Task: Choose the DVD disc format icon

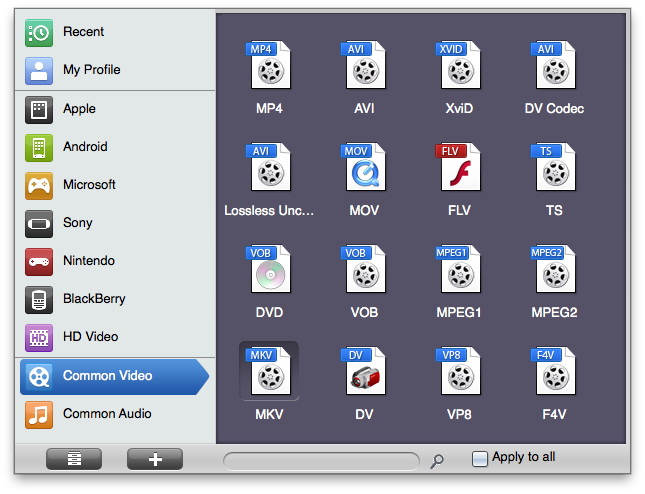Action: point(267,270)
